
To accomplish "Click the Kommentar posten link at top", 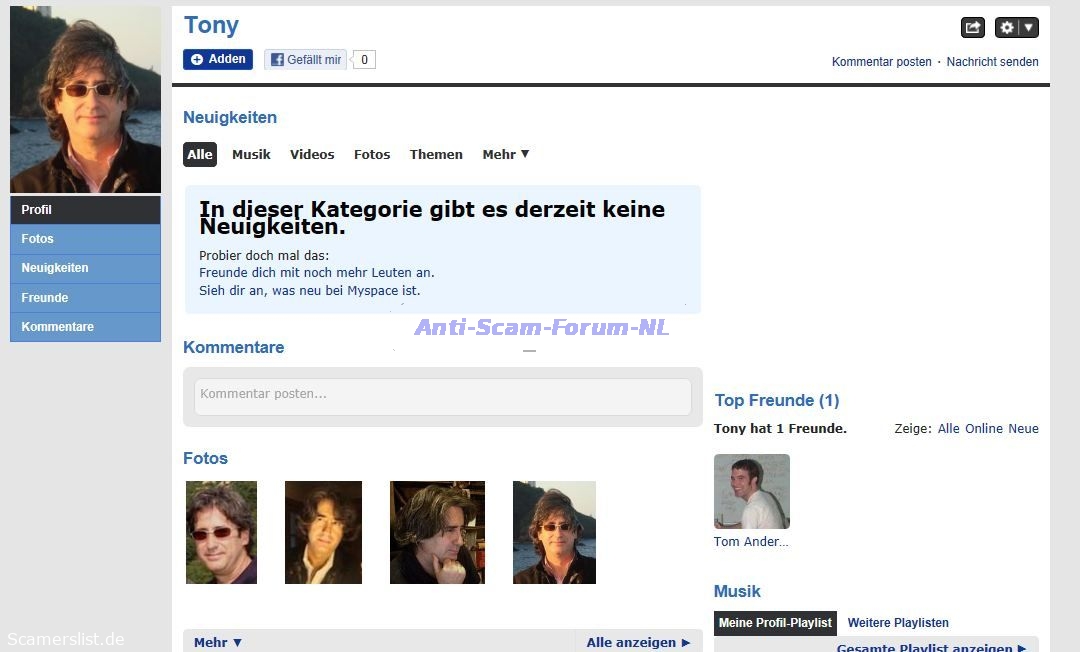I will click(881, 62).
